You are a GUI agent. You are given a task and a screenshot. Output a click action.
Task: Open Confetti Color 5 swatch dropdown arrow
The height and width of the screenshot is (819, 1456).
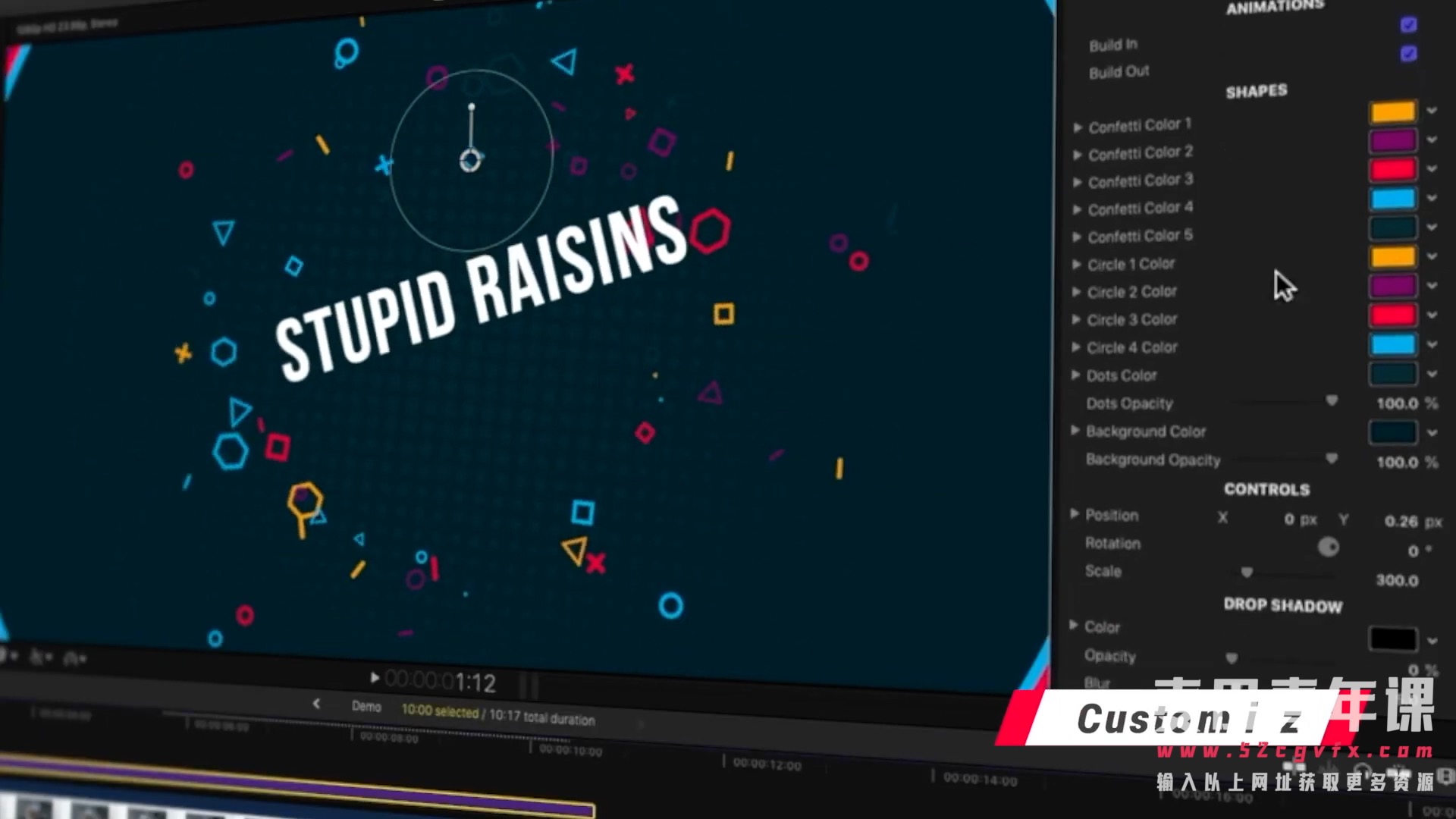tap(1432, 227)
